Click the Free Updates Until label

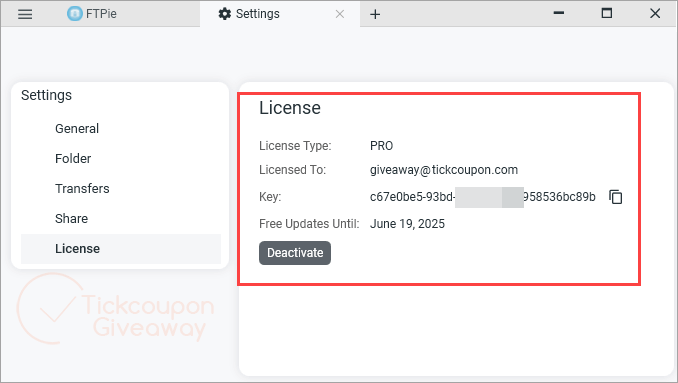click(309, 224)
